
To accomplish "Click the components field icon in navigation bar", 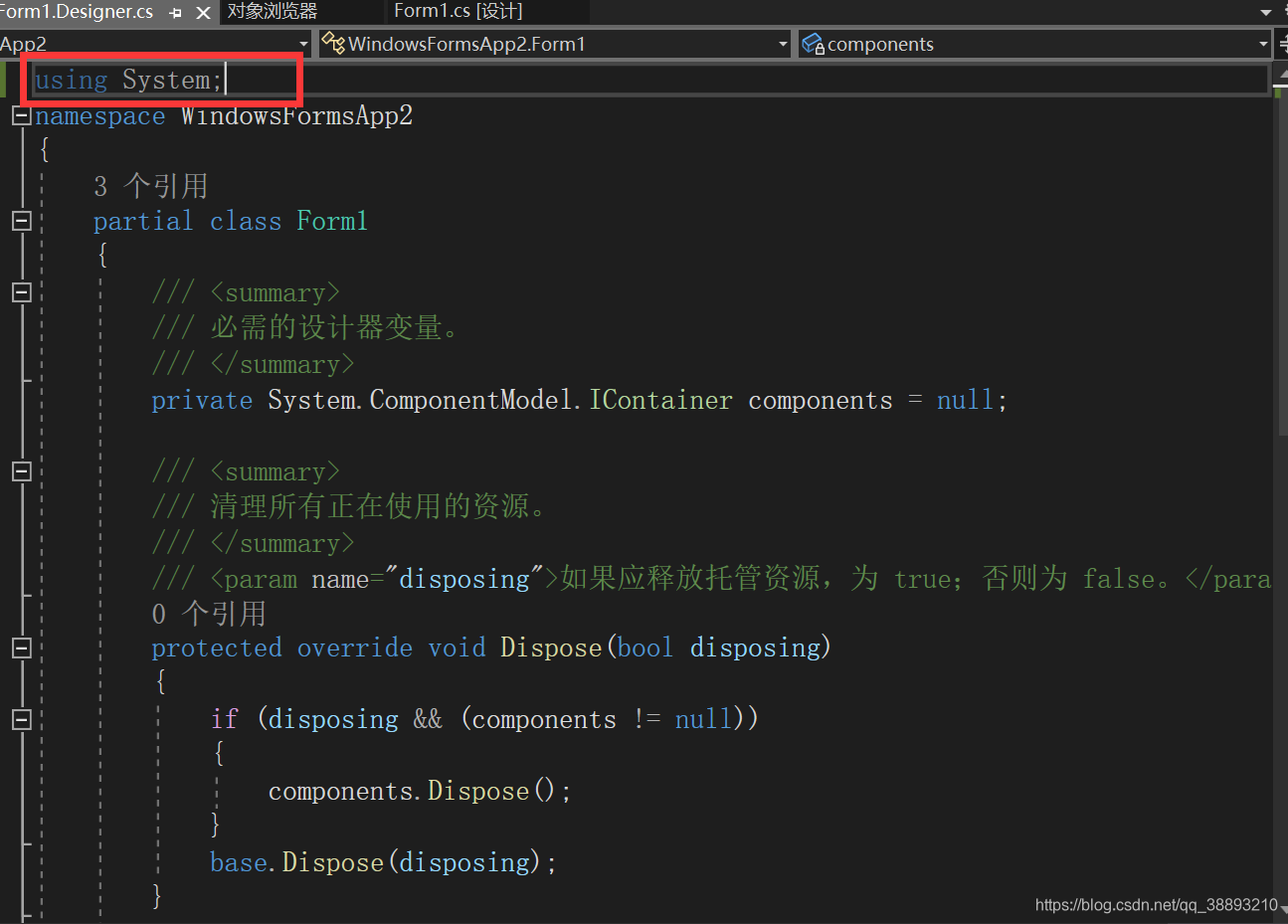I will pos(812,44).
